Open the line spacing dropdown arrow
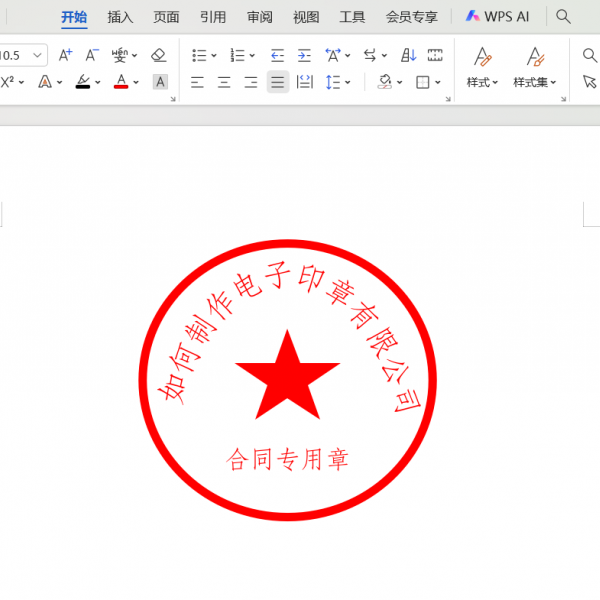This screenshot has width=600, height=600. pyautogui.click(x=347, y=82)
